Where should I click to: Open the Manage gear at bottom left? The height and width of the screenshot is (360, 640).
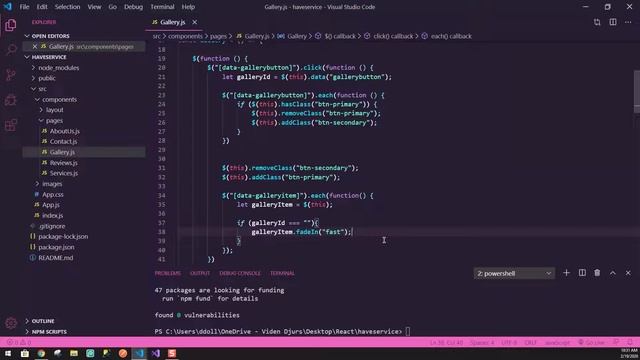(11, 323)
